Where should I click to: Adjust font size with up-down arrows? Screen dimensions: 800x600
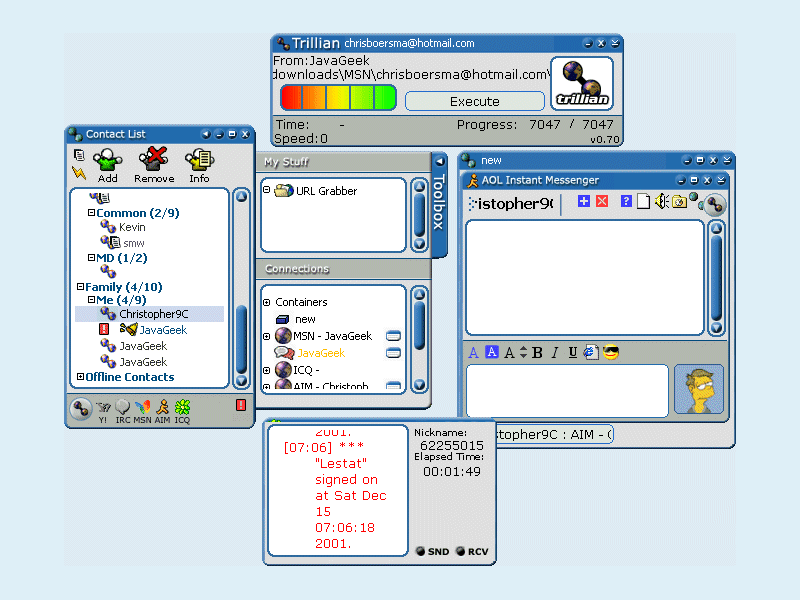coord(523,352)
